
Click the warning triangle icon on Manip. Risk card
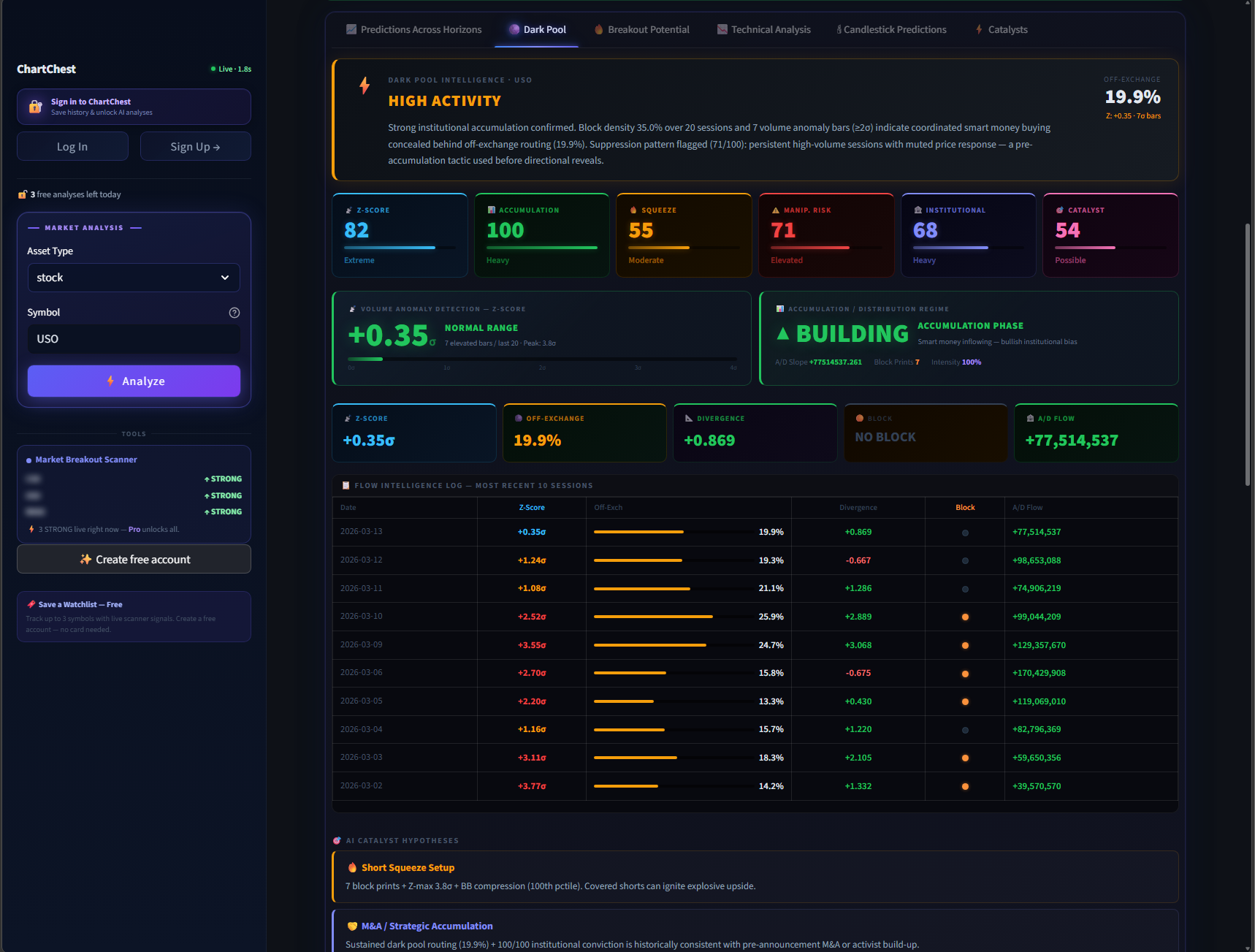point(775,210)
